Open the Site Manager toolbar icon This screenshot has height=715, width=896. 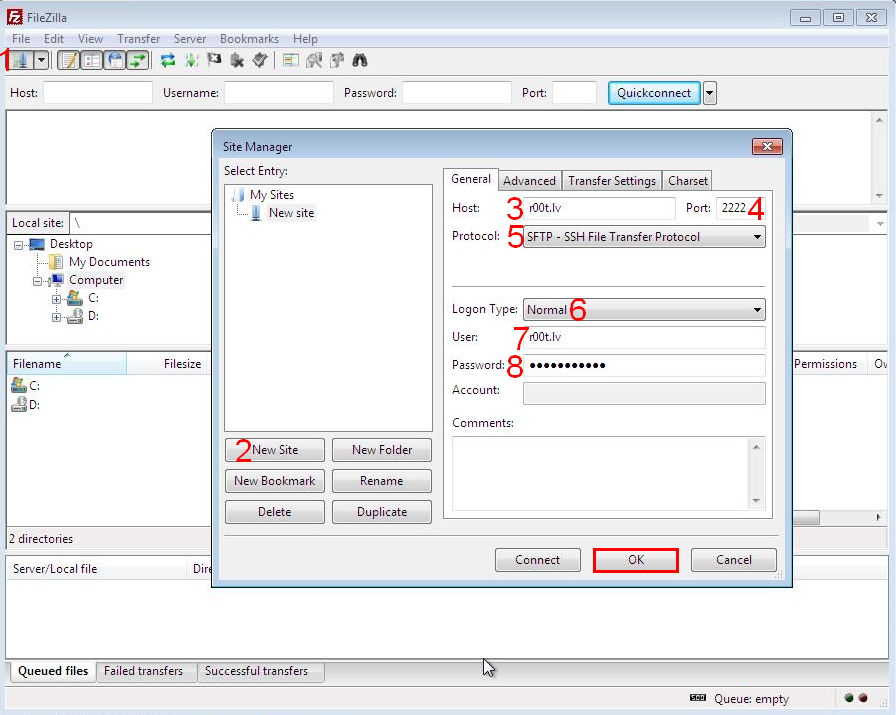pos(21,60)
